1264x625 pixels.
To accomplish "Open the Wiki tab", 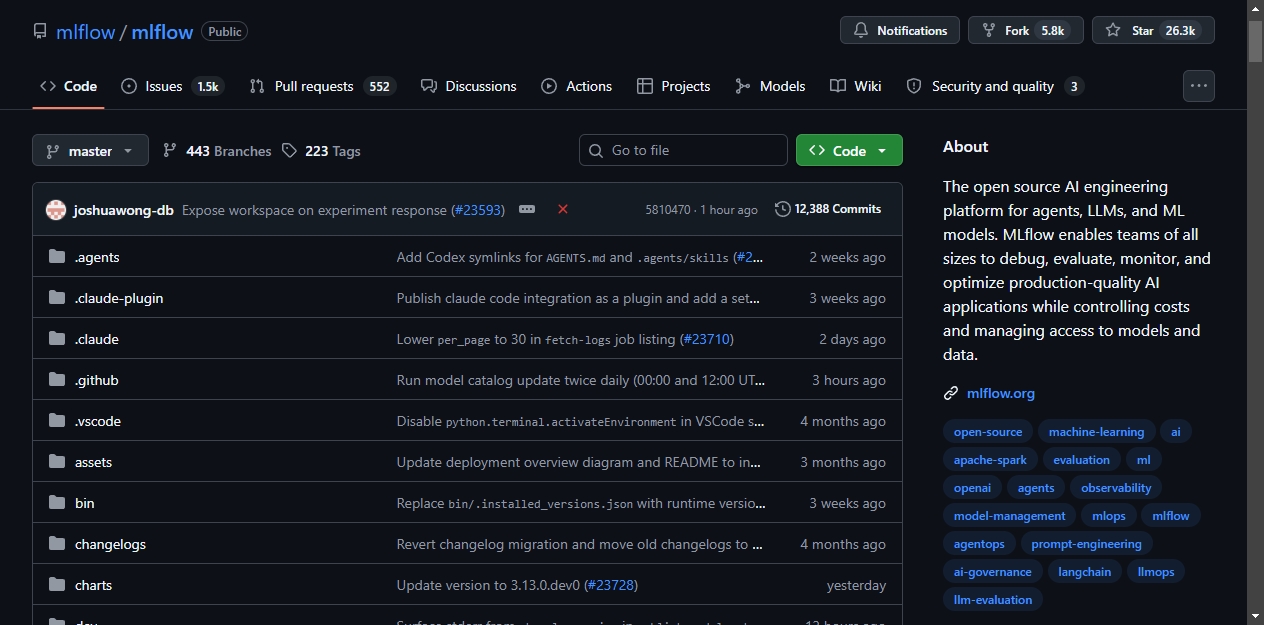I will [x=856, y=86].
